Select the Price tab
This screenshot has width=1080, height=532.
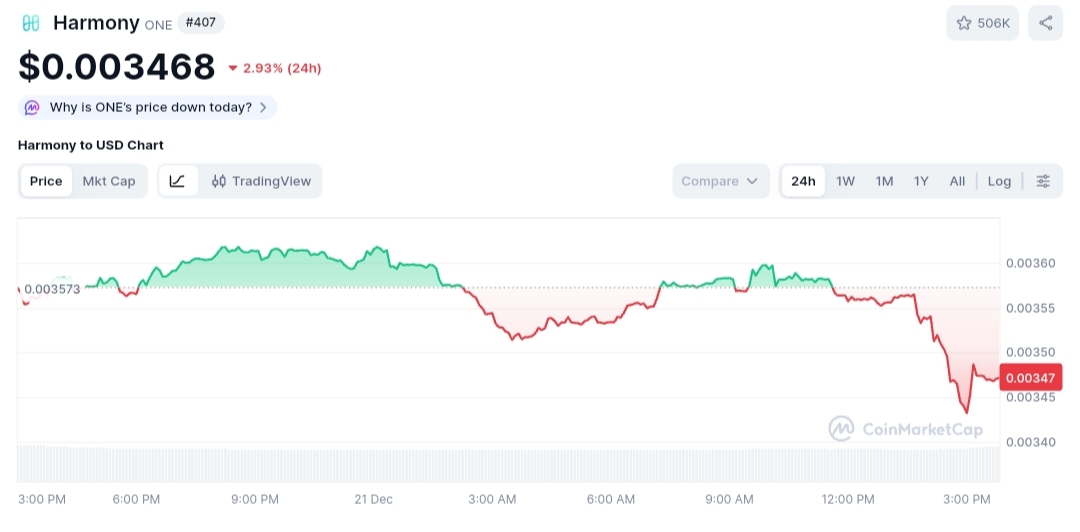pyautogui.click(x=46, y=181)
